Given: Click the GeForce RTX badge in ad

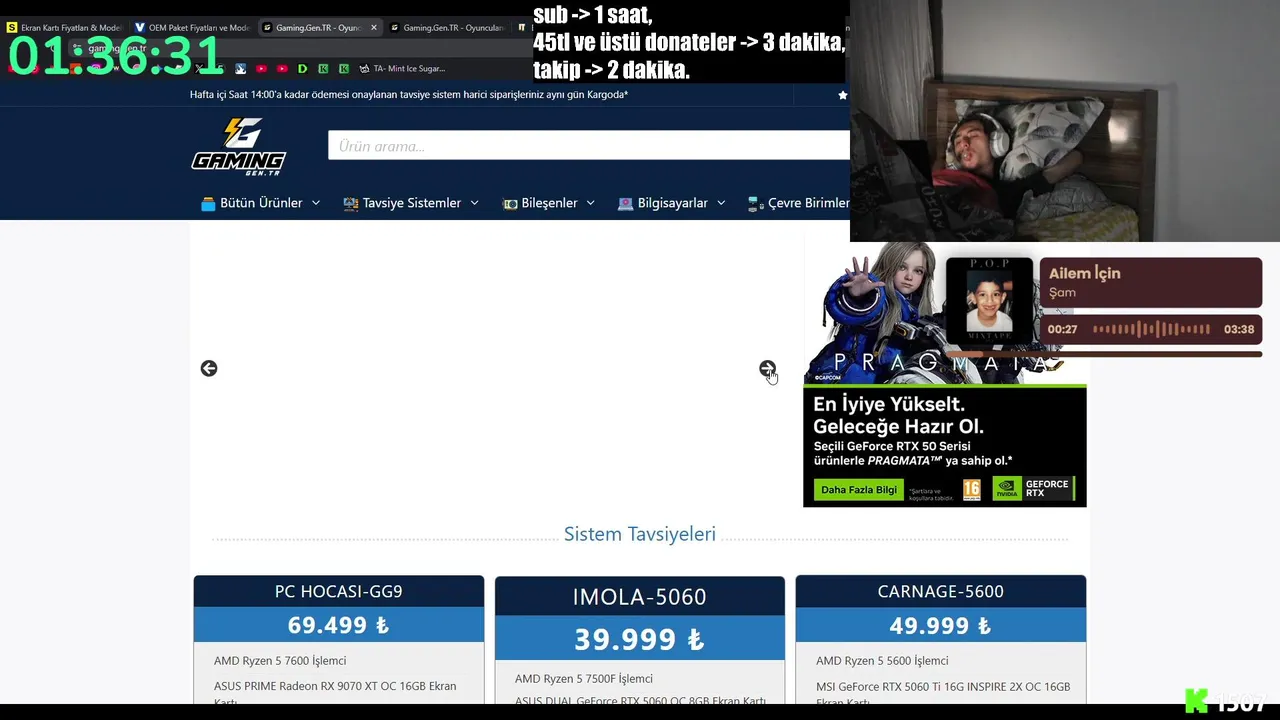Looking at the screenshot, I should point(1034,489).
